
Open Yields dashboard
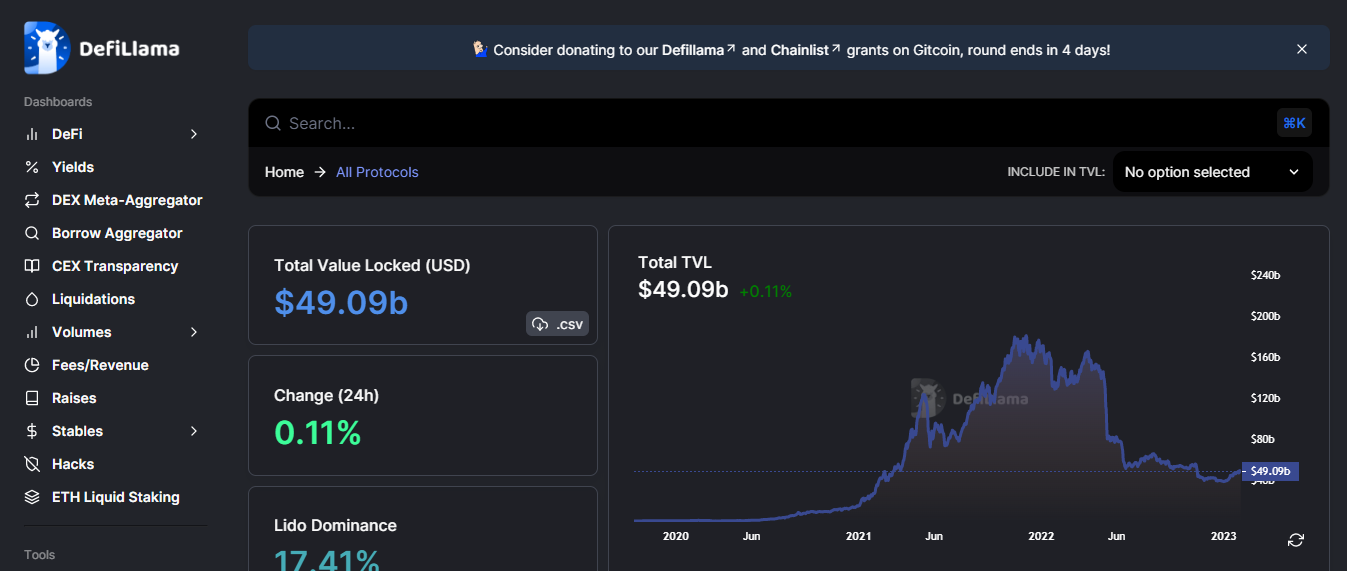73,167
